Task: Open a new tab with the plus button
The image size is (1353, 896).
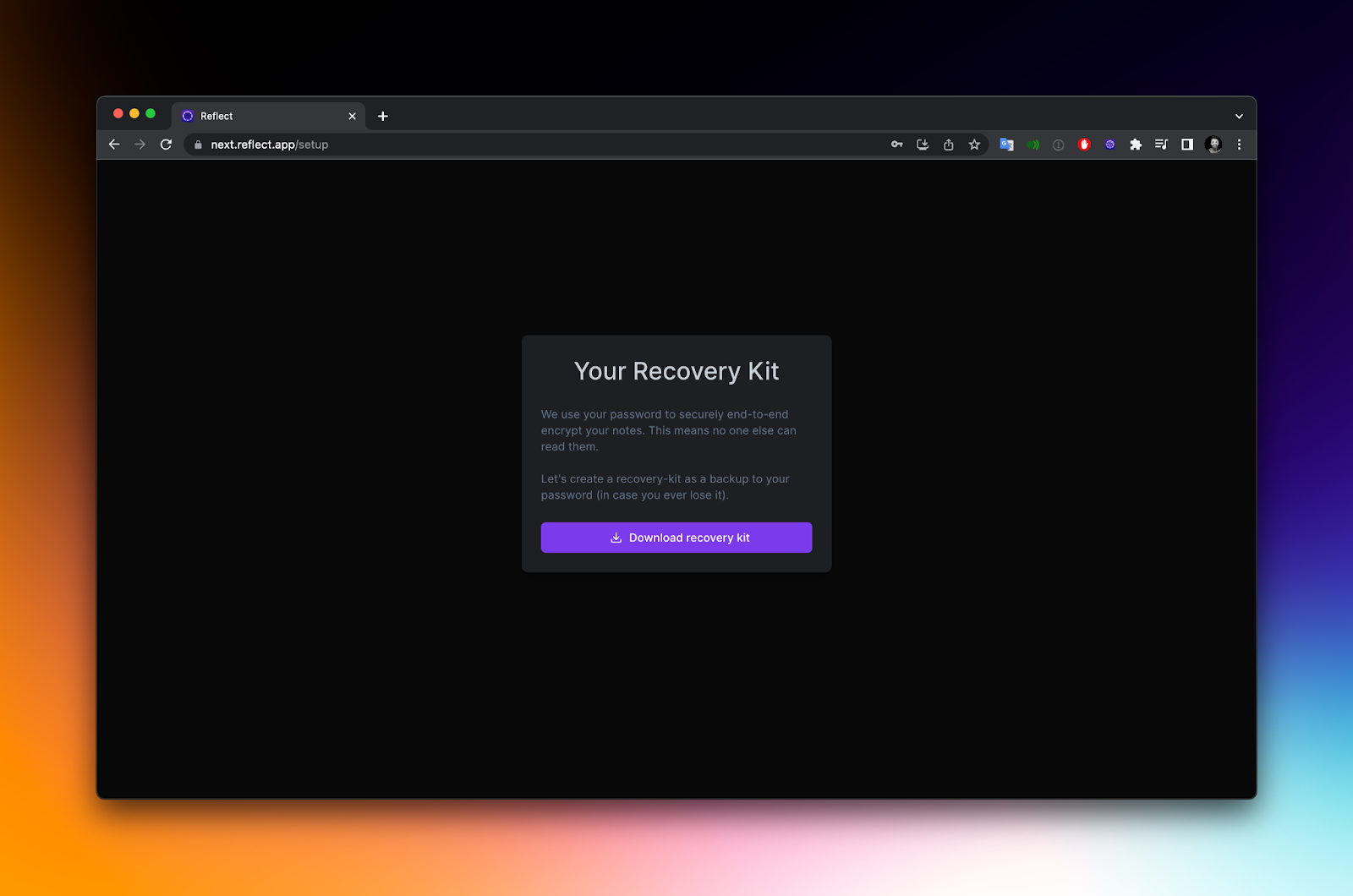Action: (x=383, y=117)
